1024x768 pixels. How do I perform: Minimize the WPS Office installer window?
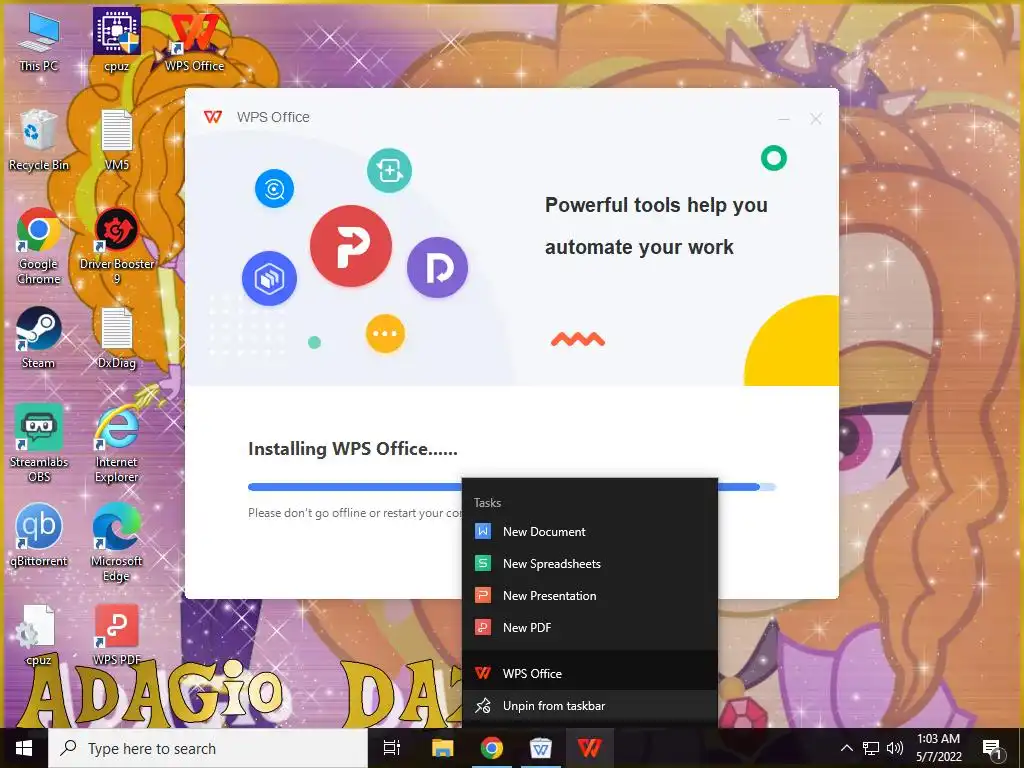[x=784, y=119]
